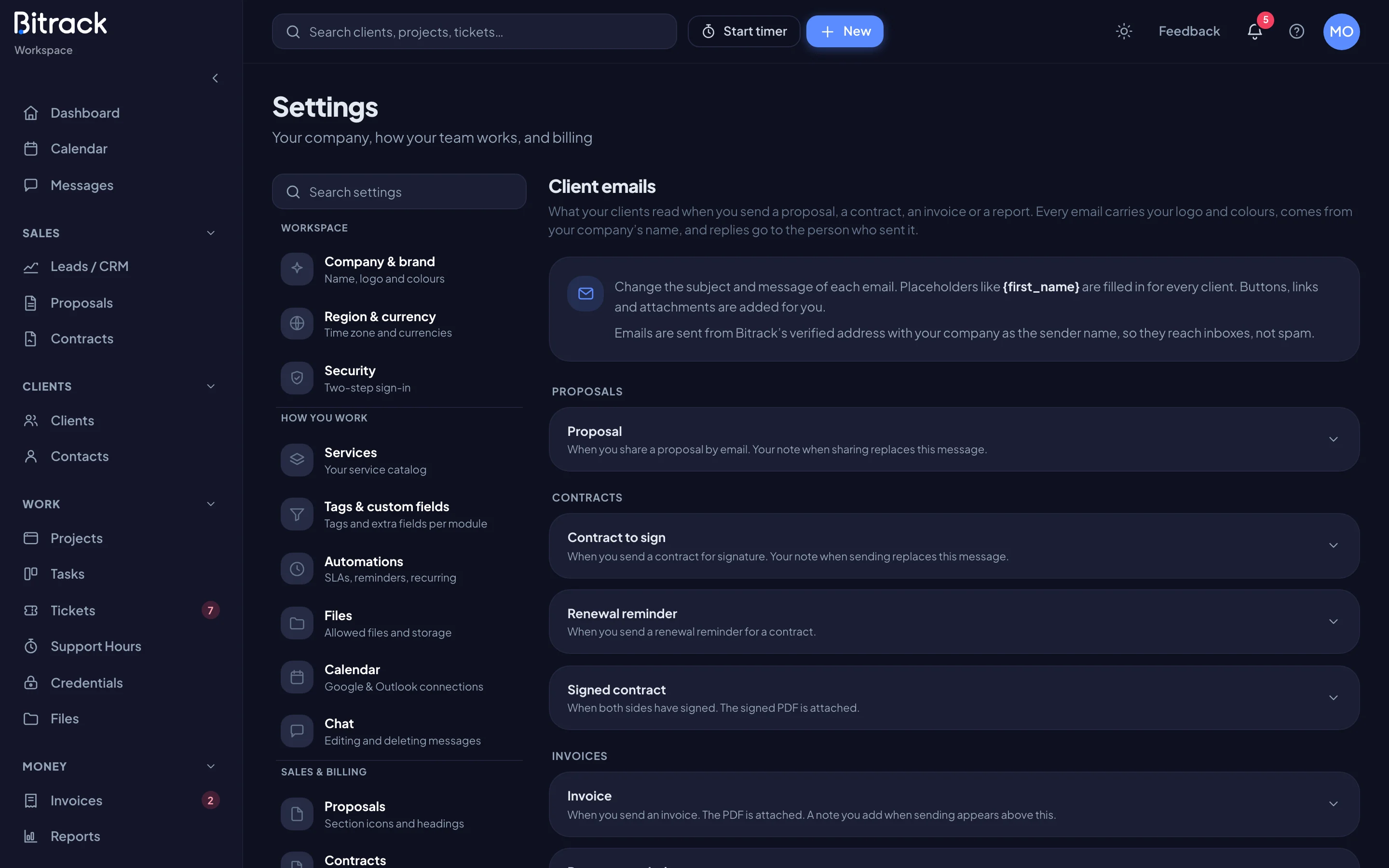Collapse the CLIENTS sidebar section
The width and height of the screenshot is (1389, 868).
coord(211,386)
